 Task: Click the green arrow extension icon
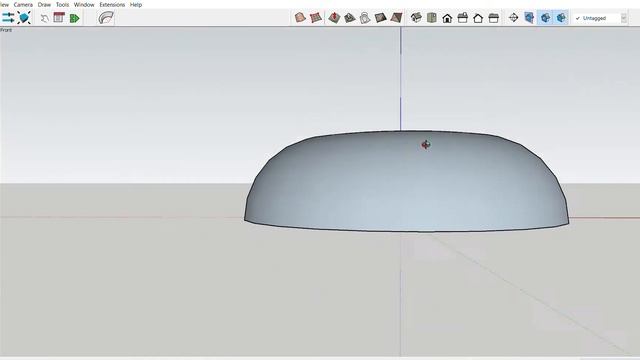(x=74, y=18)
